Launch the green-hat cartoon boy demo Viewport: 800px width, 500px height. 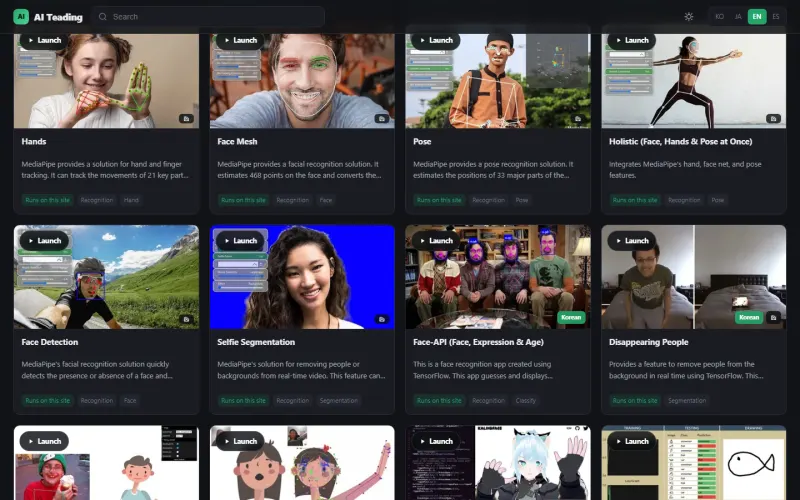pos(44,441)
